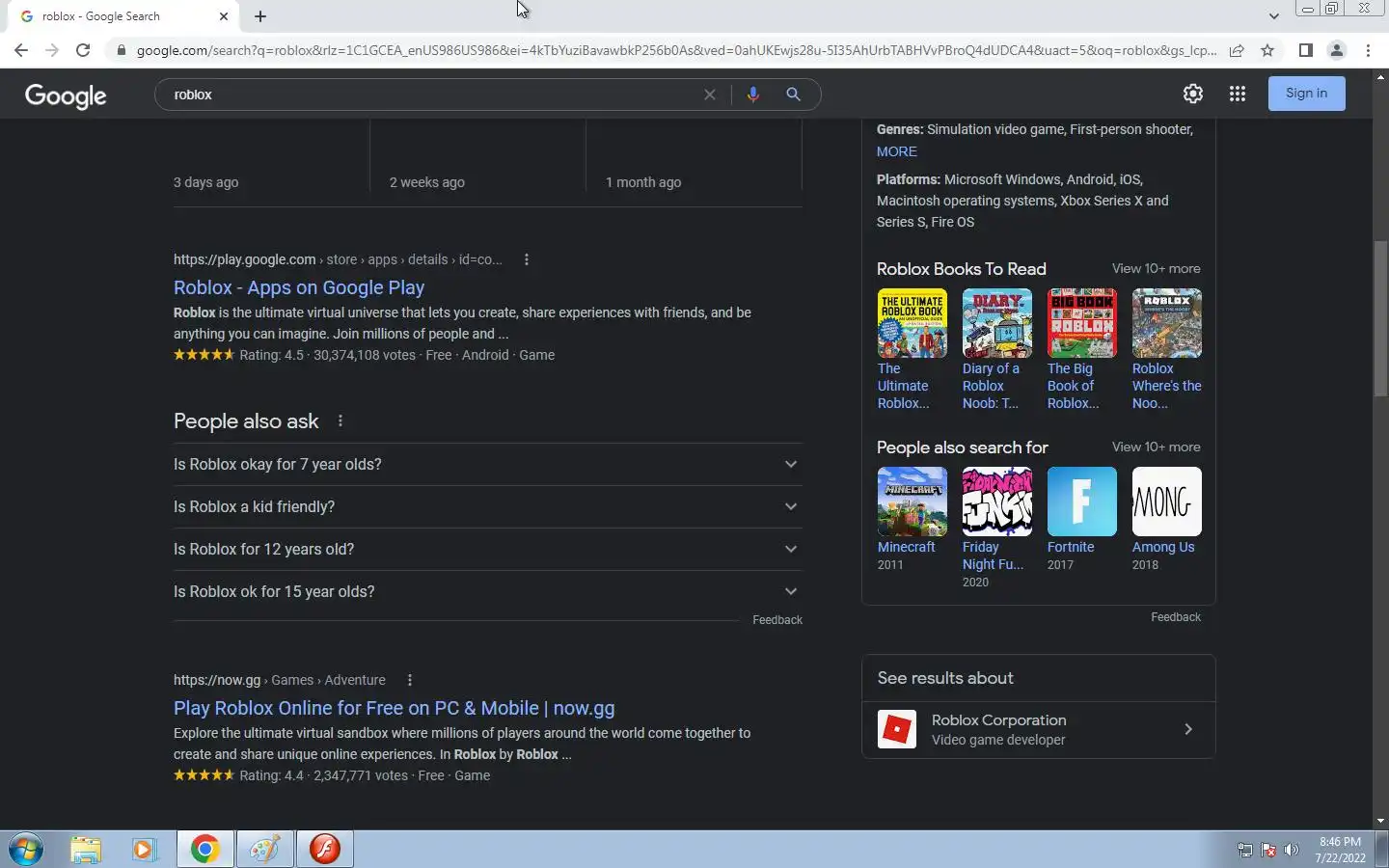Click the volume speaker tray icon
The height and width of the screenshot is (868, 1389).
click(x=1292, y=851)
